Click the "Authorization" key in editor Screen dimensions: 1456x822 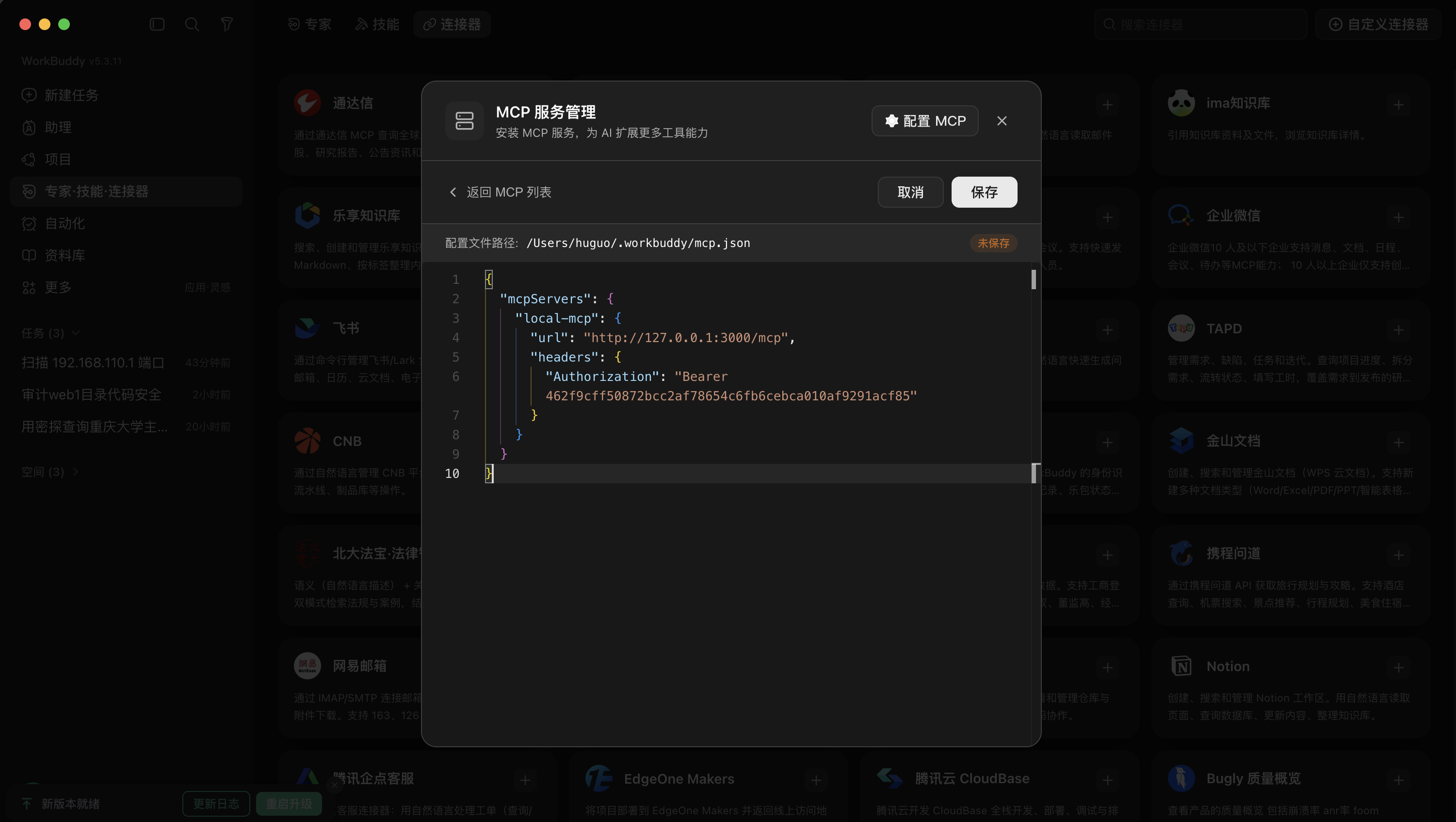(602, 377)
